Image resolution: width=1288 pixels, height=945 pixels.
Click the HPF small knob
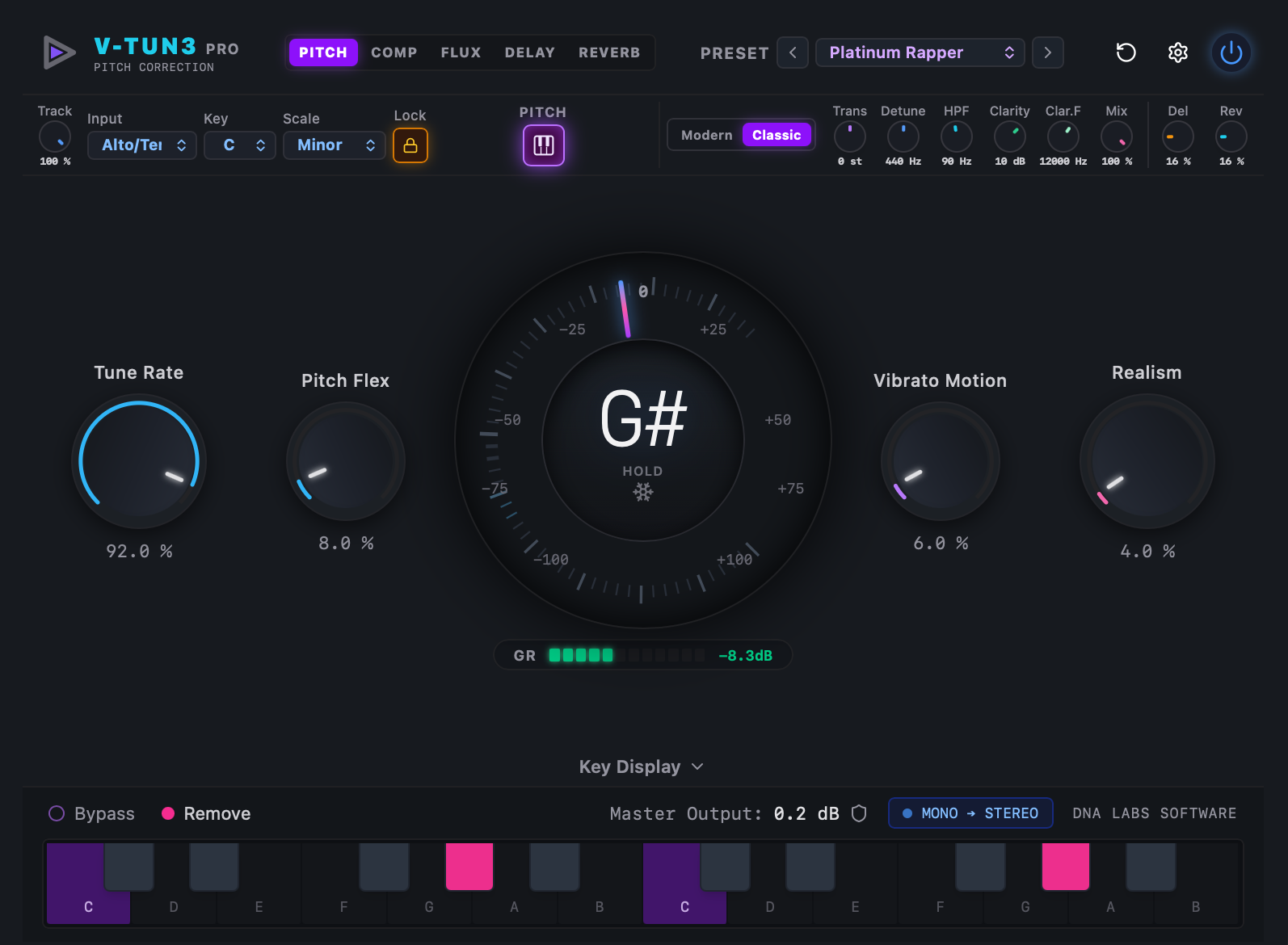[x=957, y=136]
